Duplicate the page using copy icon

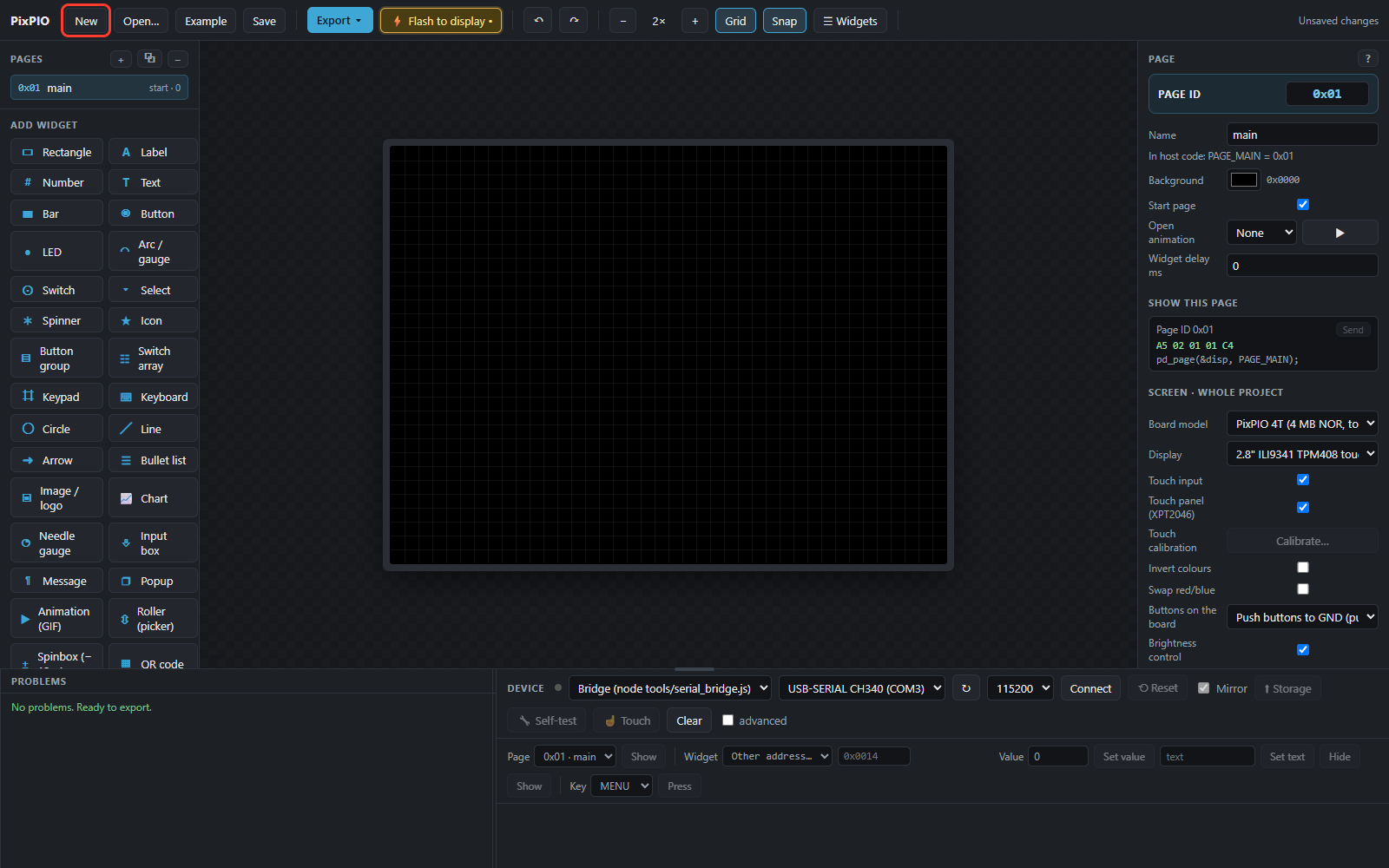149,59
